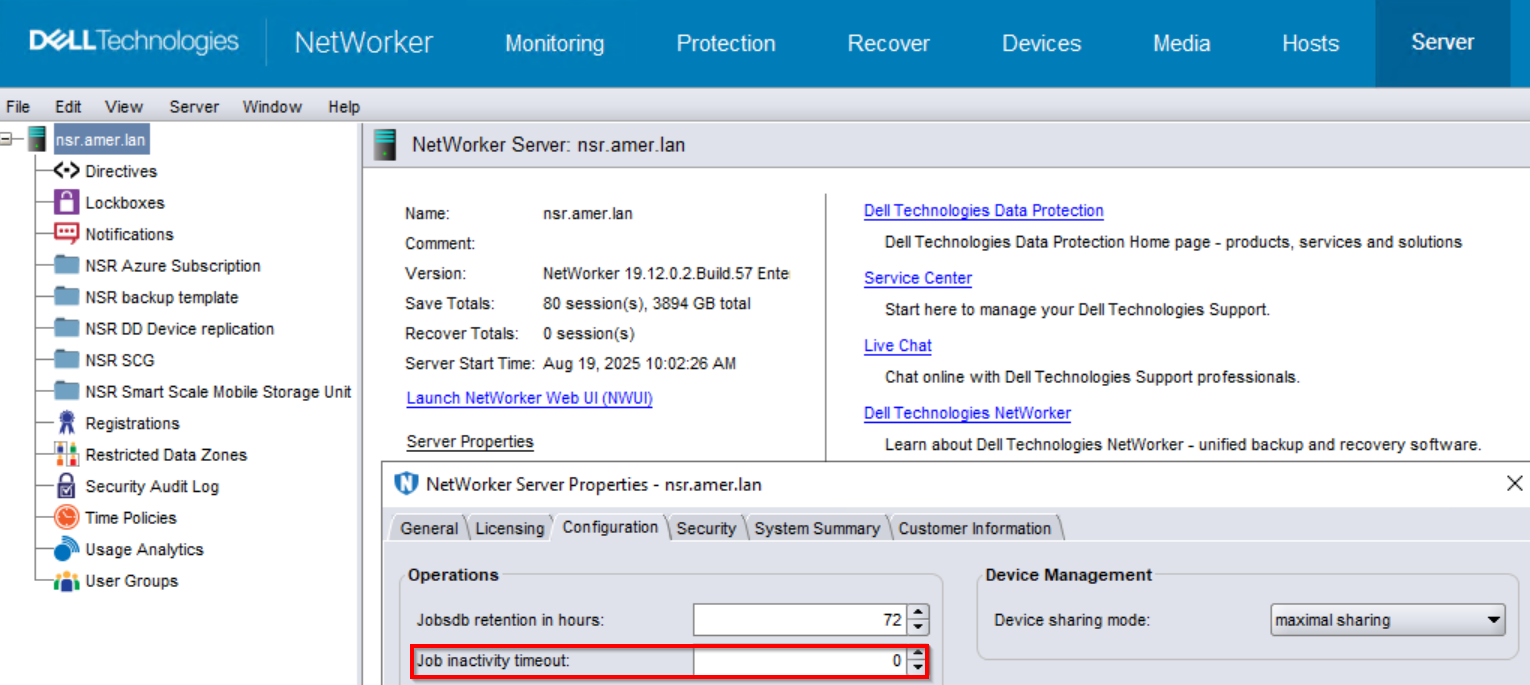Open the Service Center link
Viewport: 1530px width, 685px height.
coord(918,278)
